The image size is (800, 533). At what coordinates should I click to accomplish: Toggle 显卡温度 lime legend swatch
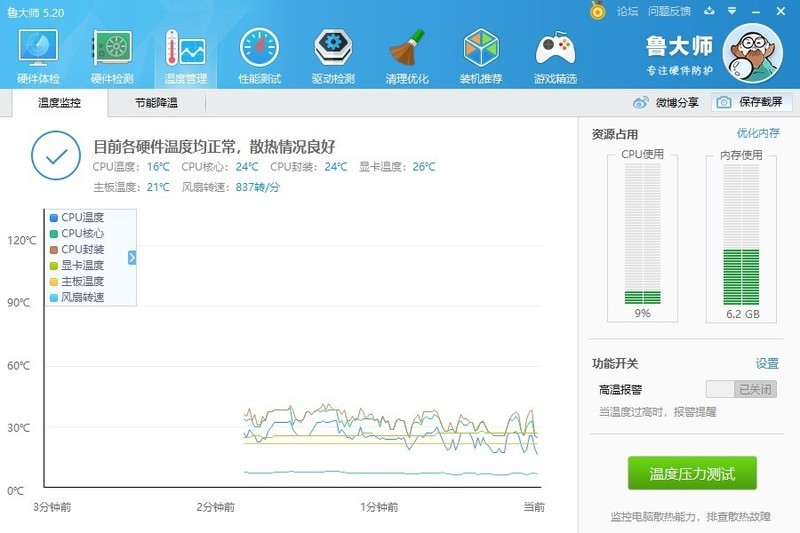54,266
